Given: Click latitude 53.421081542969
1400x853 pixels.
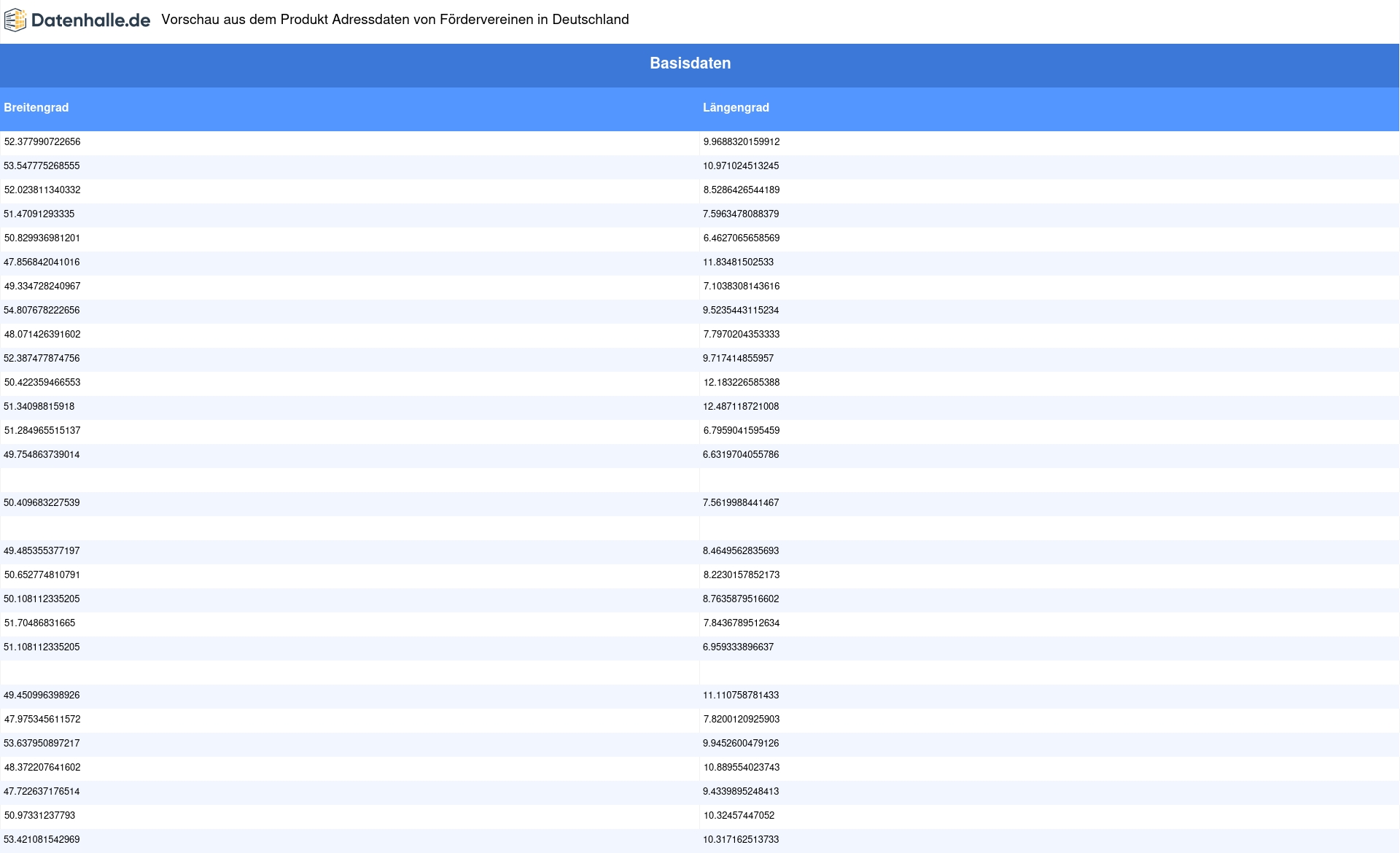Looking at the screenshot, I should (42, 840).
